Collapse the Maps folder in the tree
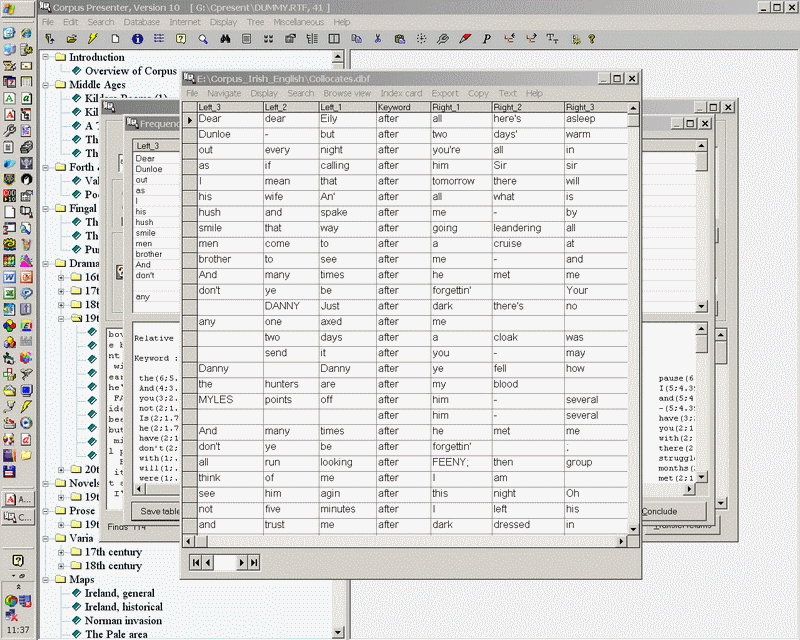 tap(46, 579)
